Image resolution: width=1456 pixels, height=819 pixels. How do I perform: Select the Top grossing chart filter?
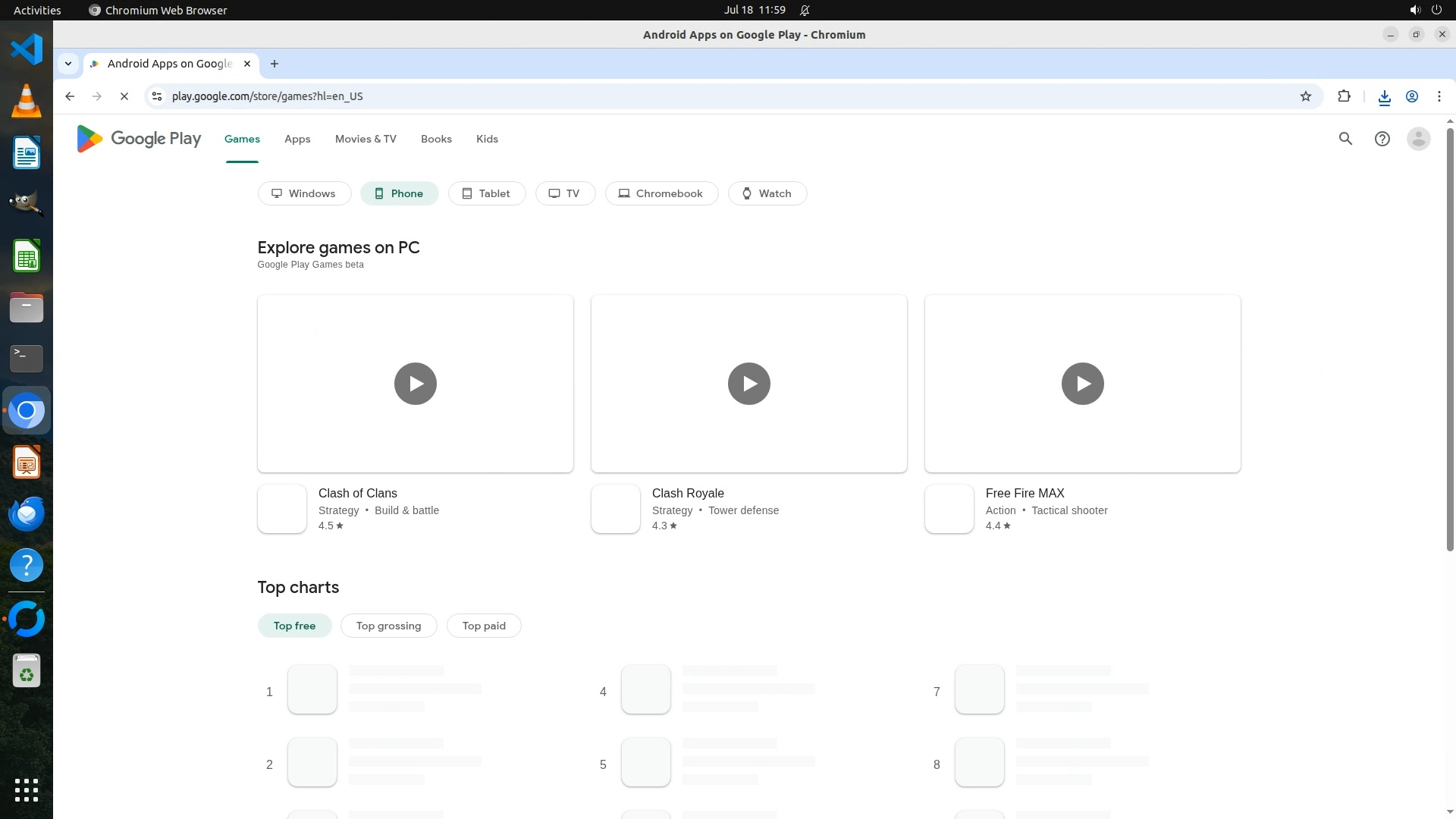[388, 626]
